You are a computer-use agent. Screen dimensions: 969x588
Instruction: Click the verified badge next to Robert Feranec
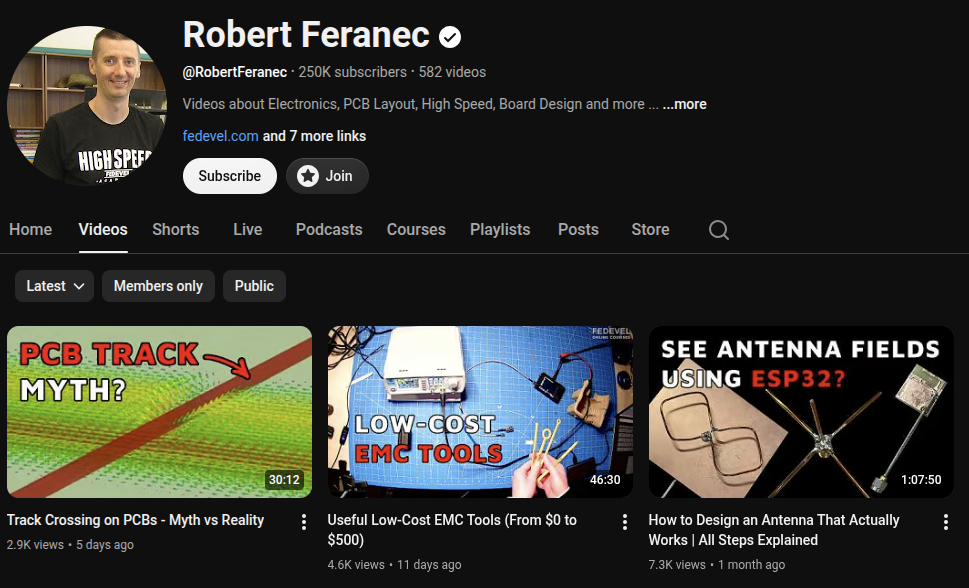451,37
